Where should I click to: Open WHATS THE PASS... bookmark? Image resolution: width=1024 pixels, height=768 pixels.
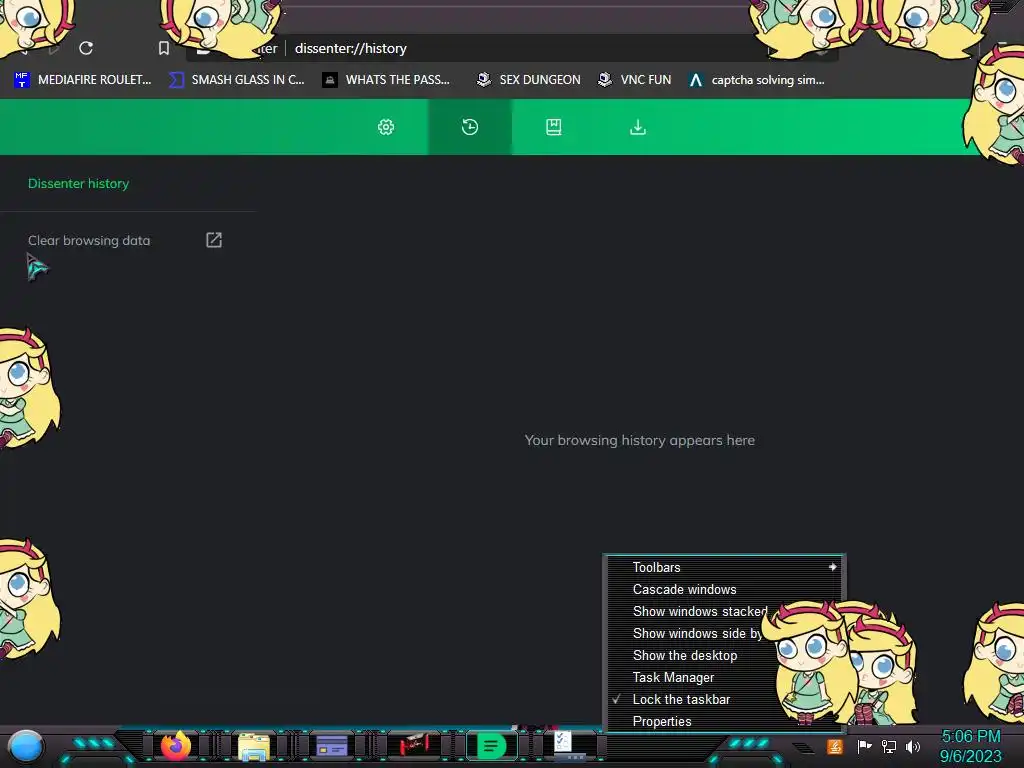tap(386, 80)
